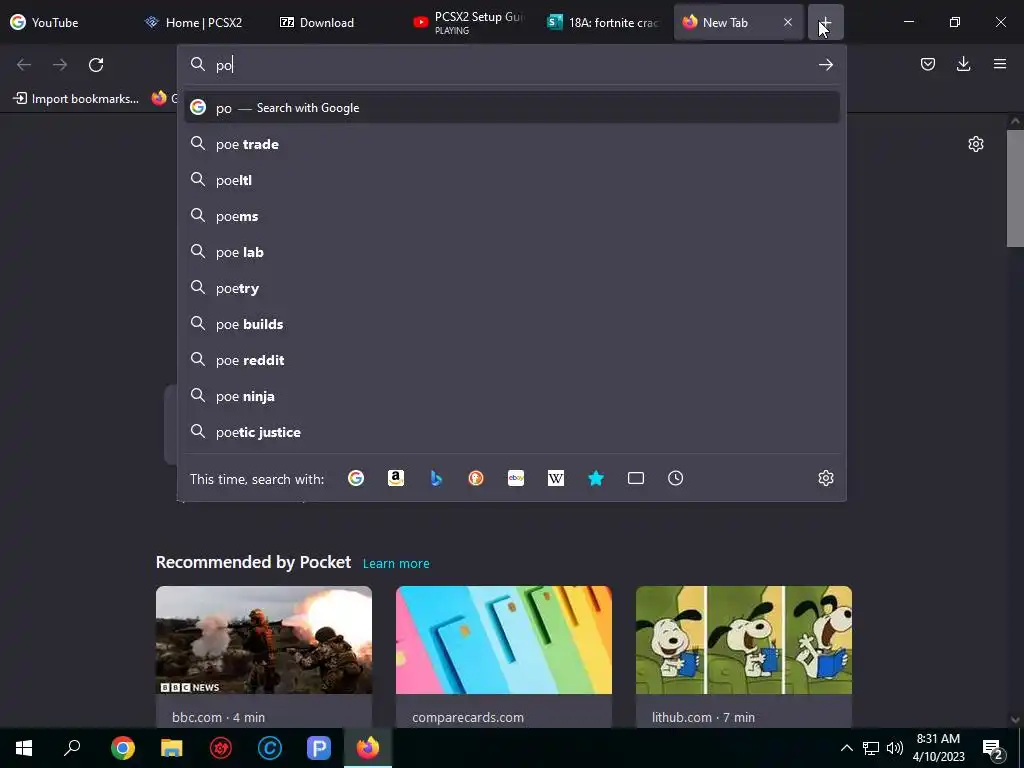Choose the 'poe trade' suggestion
This screenshot has width=1024, height=768.
[512, 144]
